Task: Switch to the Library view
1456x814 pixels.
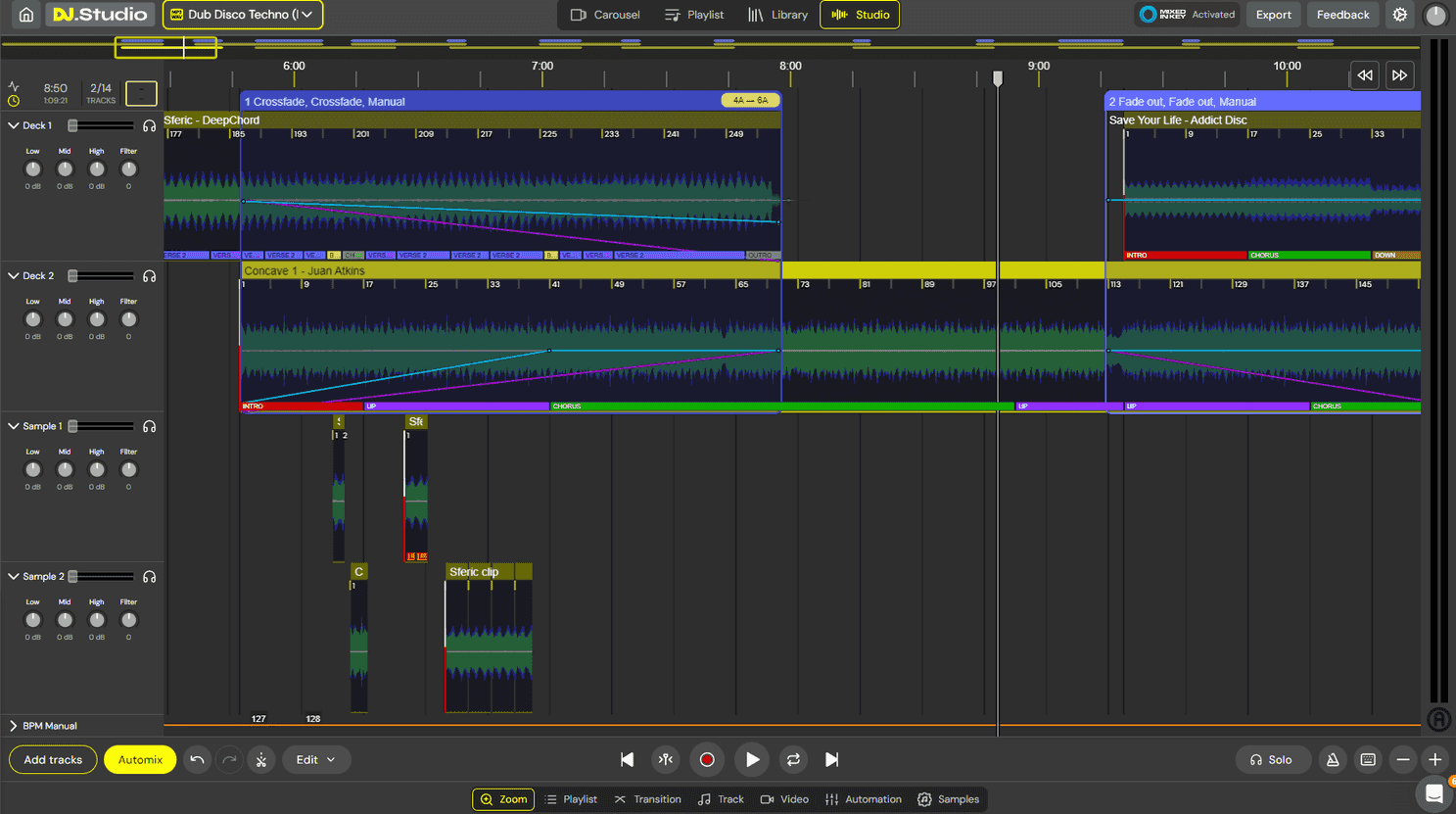Action: [779, 15]
